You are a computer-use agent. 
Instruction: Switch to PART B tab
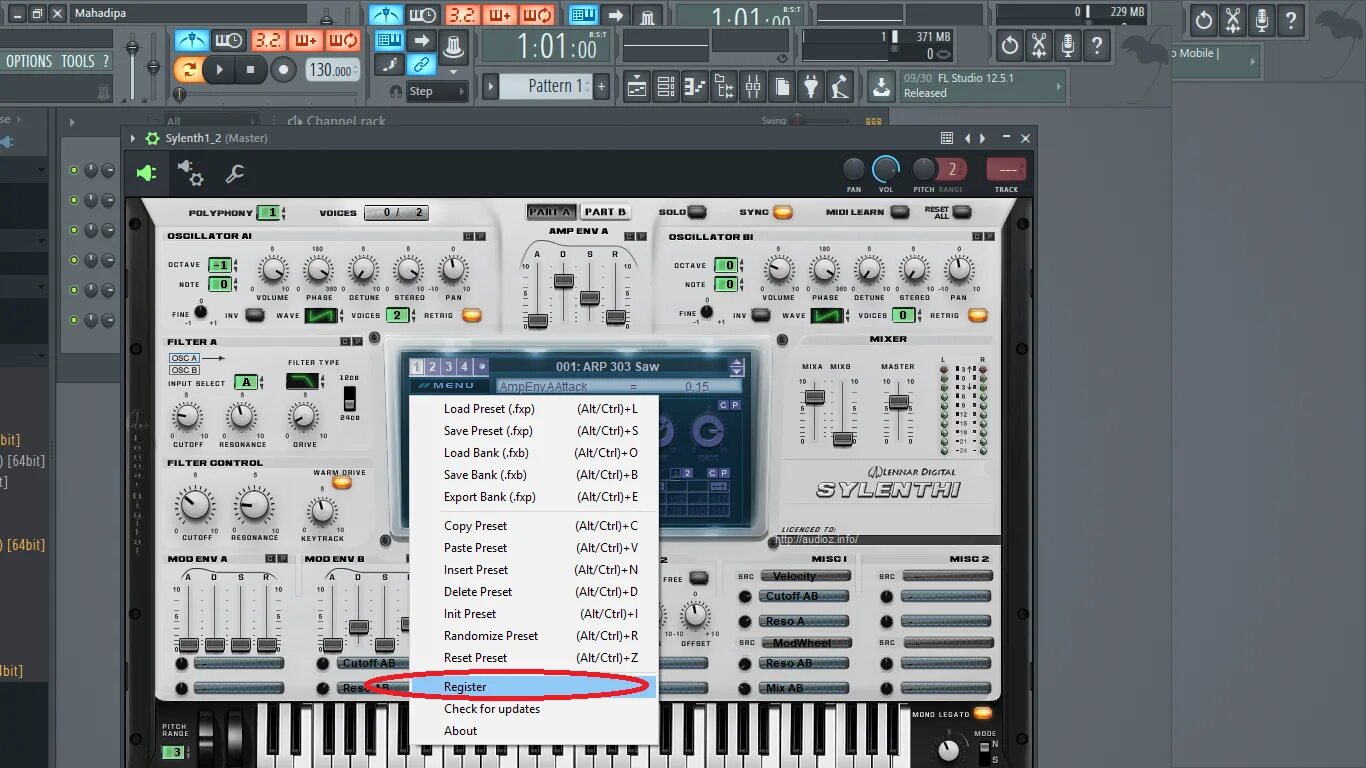point(605,212)
